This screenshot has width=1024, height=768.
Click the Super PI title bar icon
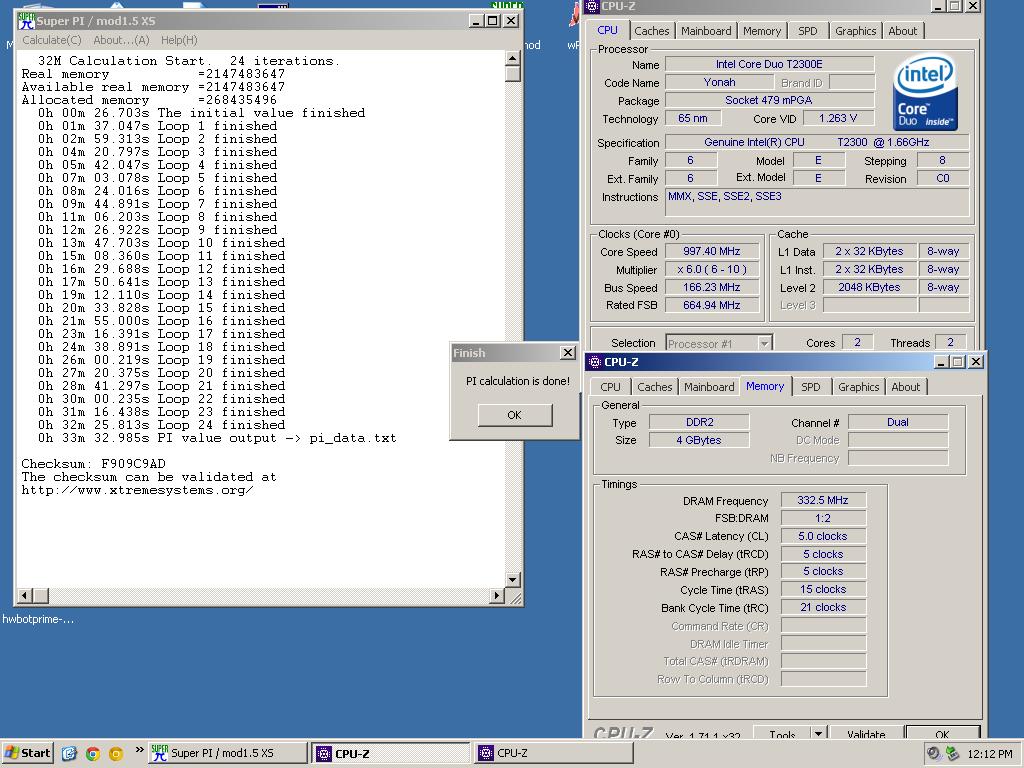pyautogui.click(x=26, y=21)
